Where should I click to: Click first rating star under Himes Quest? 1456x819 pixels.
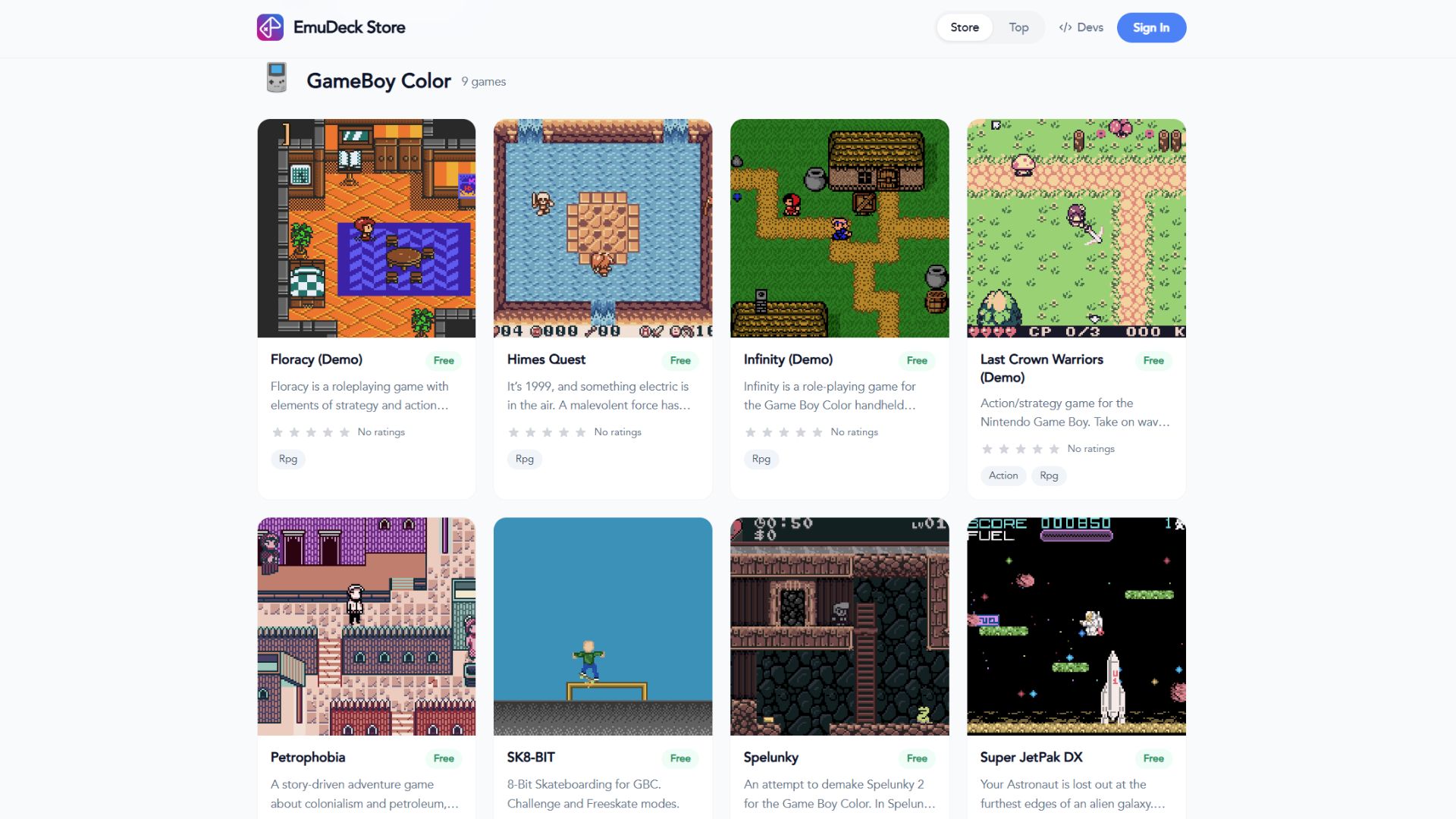pos(514,432)
